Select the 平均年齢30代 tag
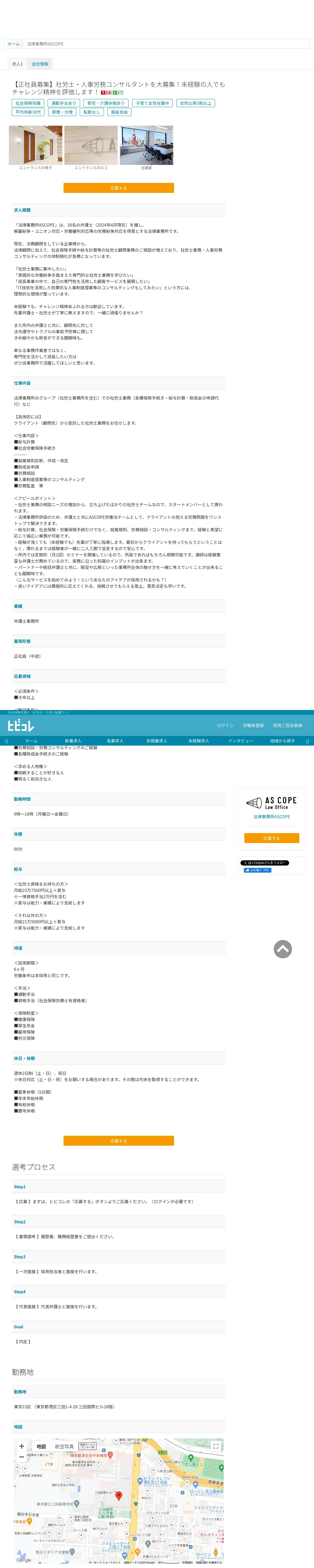 [x=28, y=112]
